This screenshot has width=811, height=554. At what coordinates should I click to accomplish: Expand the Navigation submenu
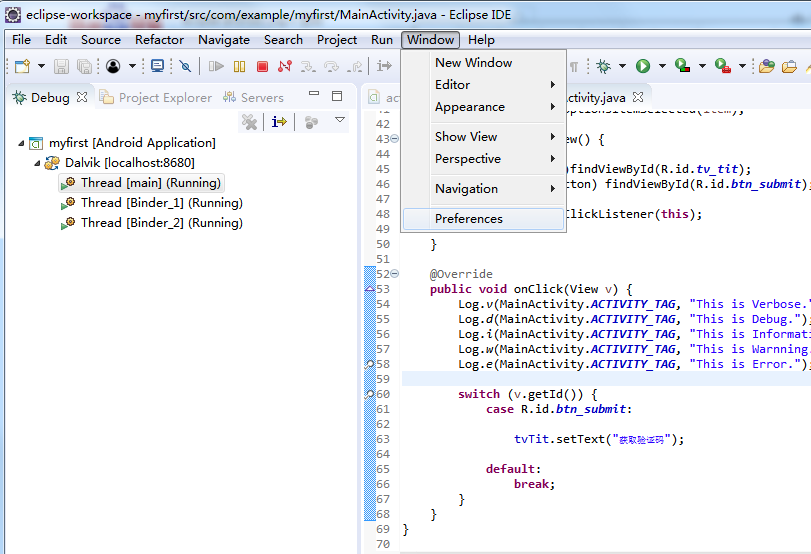[484, 189]
